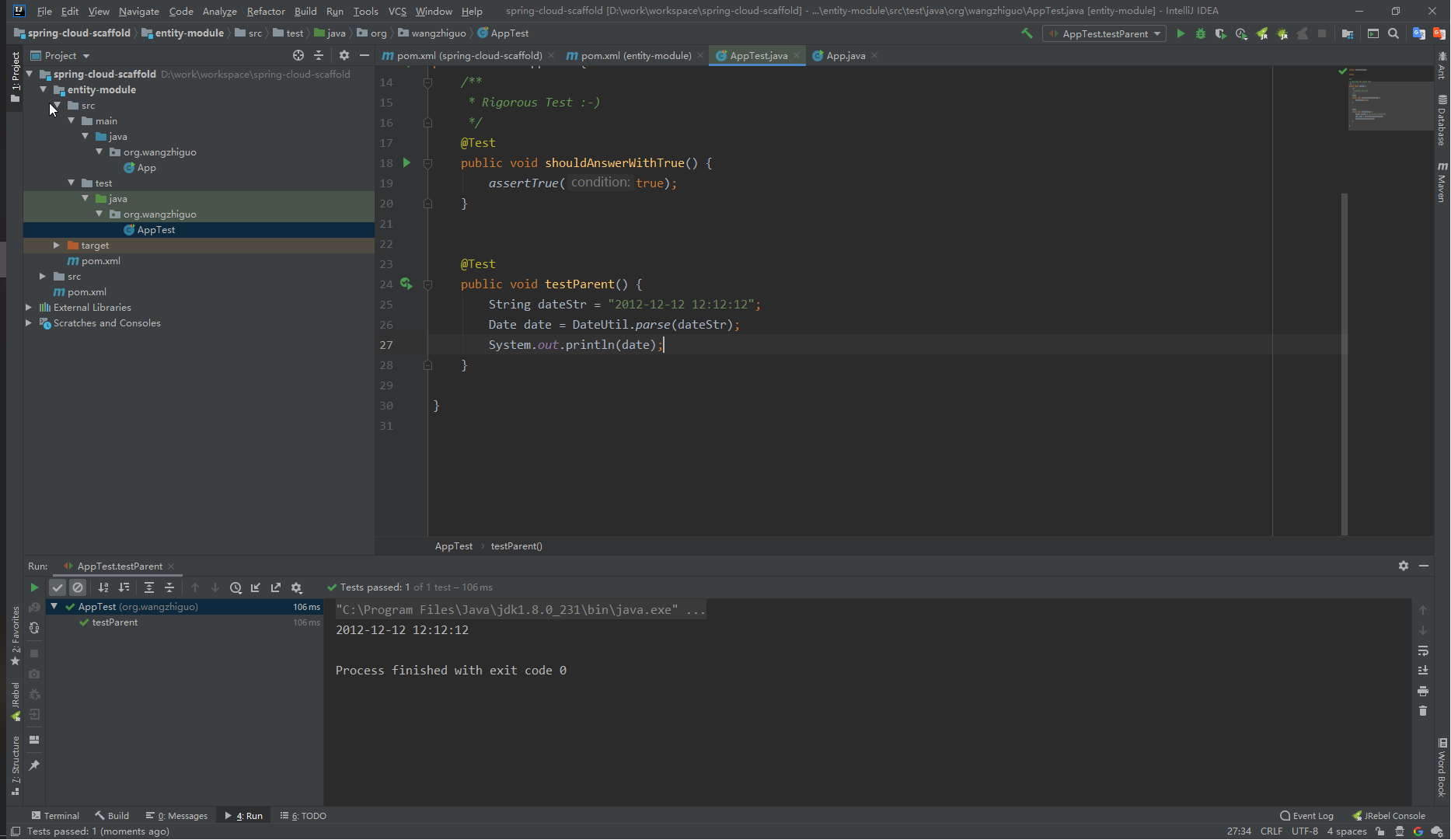Viewport: 1451px width, 840px height.
Task: Expand External Libraries in the project tree
Action: pyautogui.click(x=29, y=307)
